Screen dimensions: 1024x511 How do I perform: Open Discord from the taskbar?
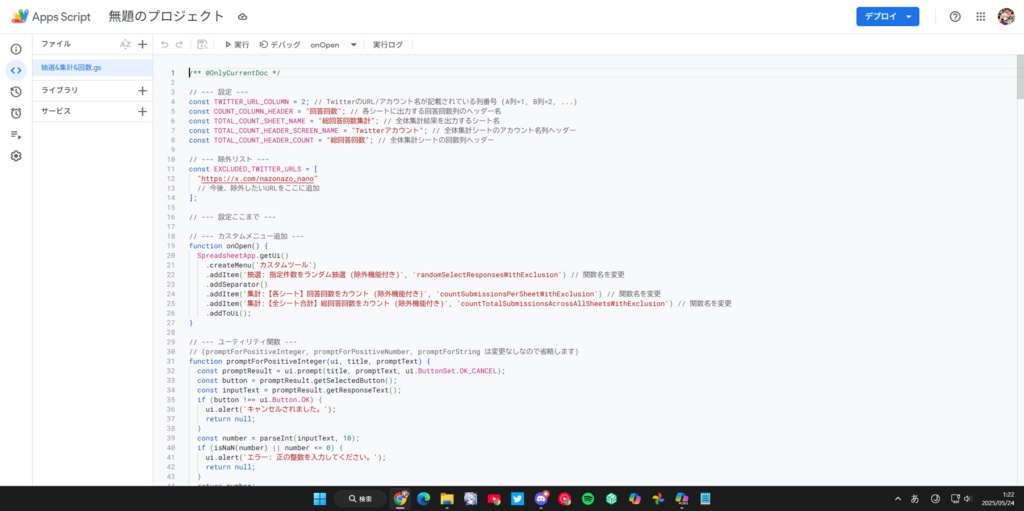tap(541, 499)
